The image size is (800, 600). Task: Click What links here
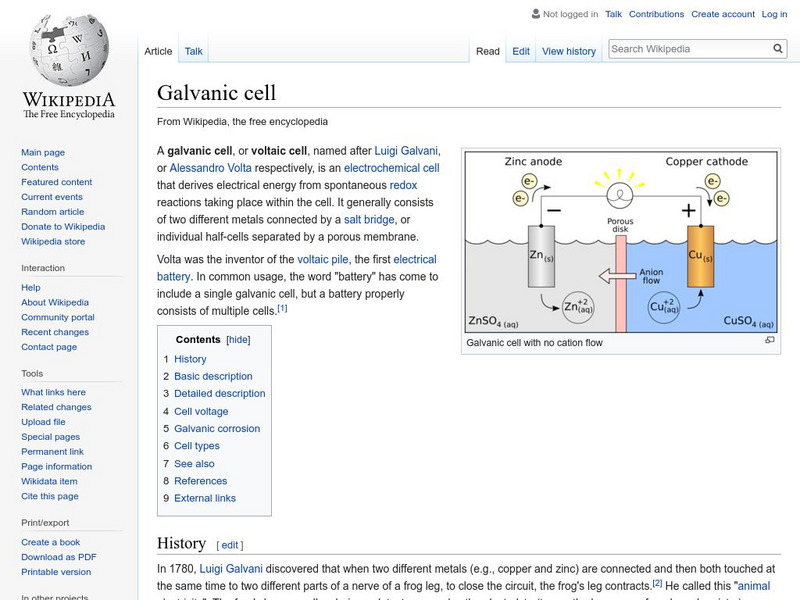[53, 392]
